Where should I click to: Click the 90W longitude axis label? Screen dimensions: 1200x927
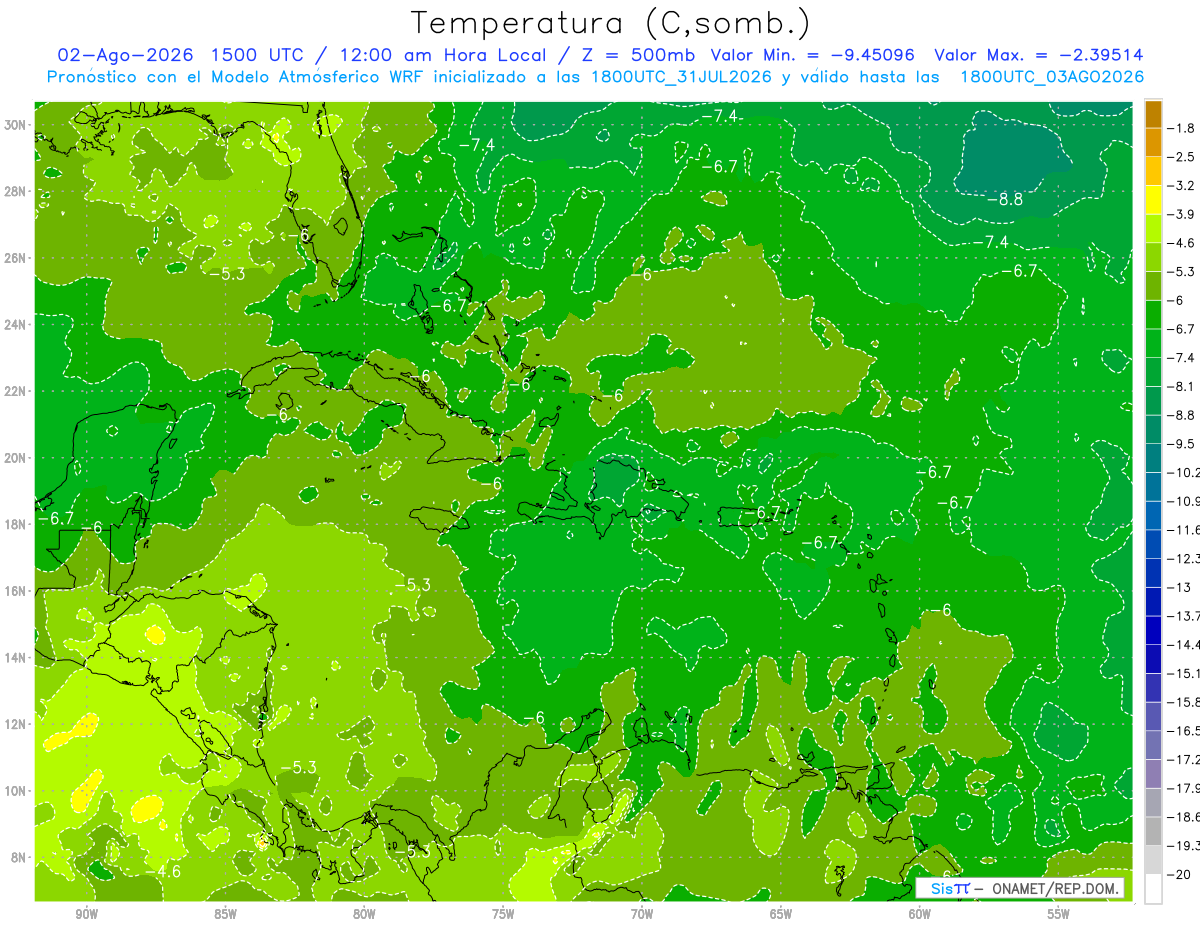point(86,914)
